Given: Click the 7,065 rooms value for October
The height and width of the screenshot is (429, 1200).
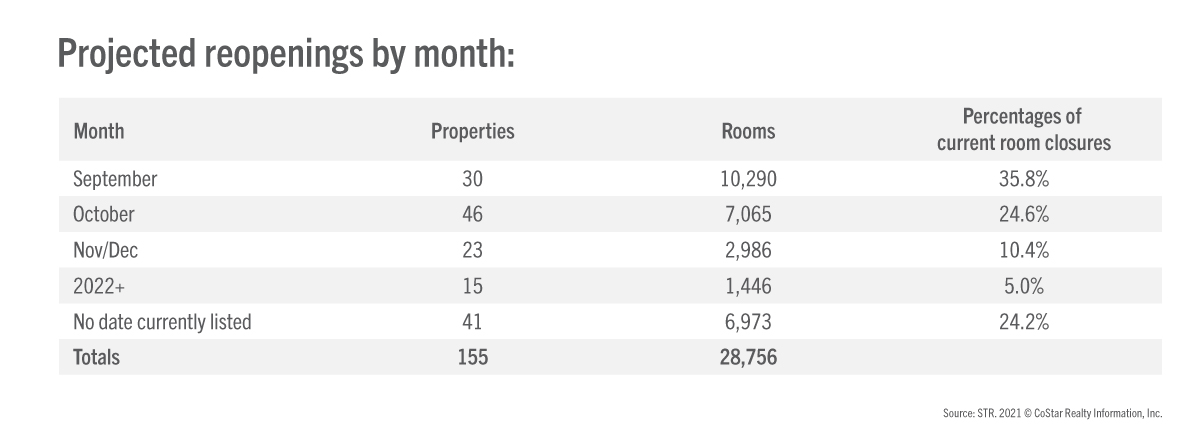Looking at the screenshot, I should pyautogui.click(x=748, y=215).
